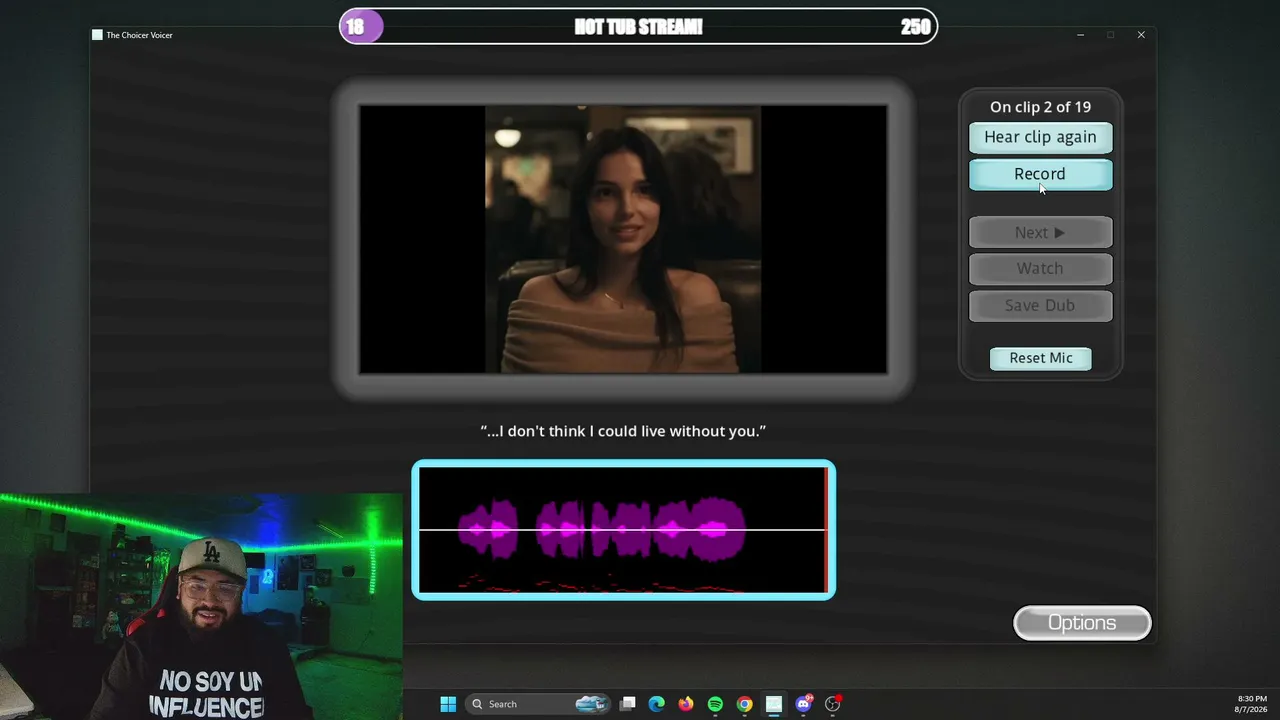Click the purple audio waveform display
Image resolution: width=1280 pixels, height=720 pixels.
click(623, 530)
